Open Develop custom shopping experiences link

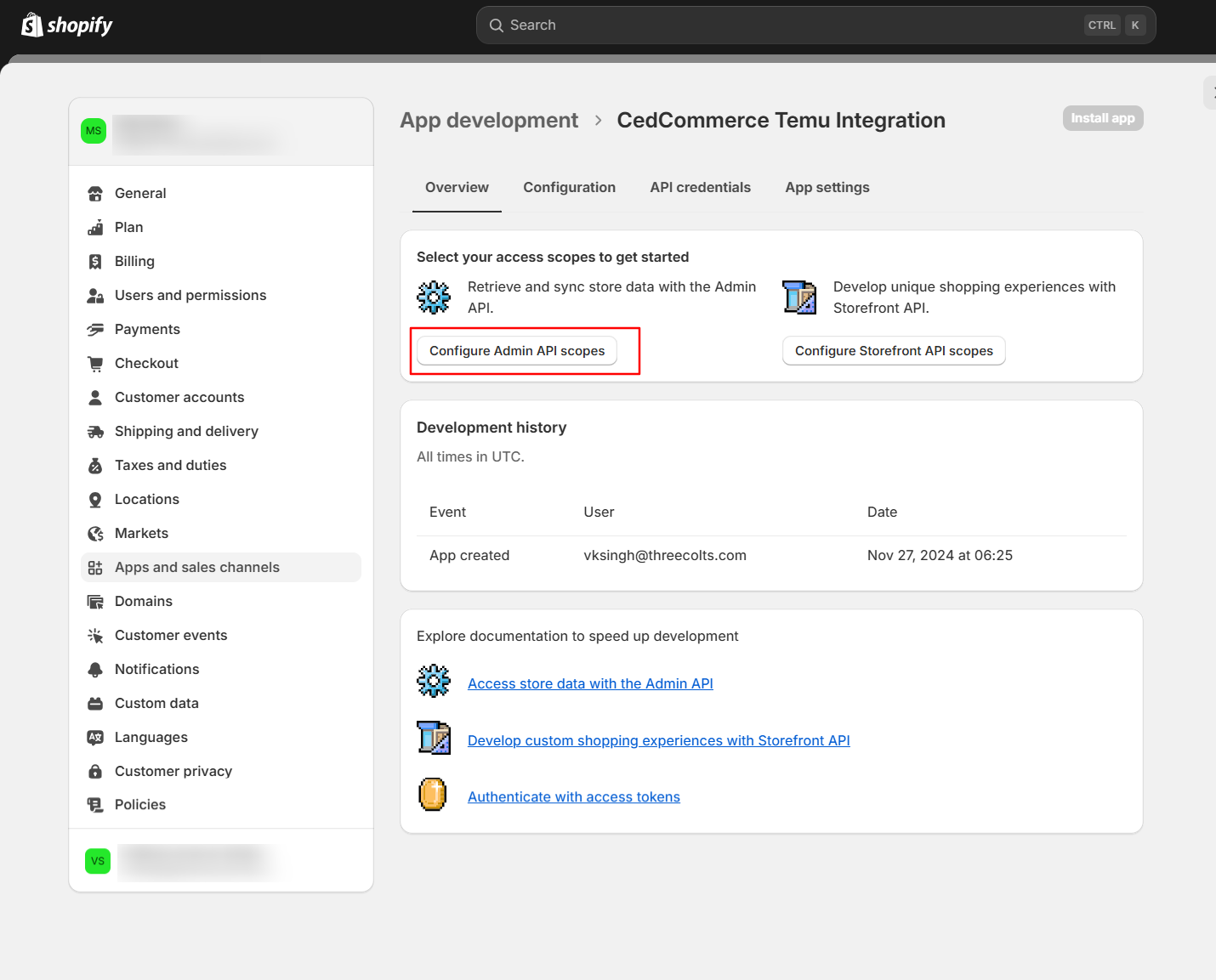(x=659, y=740)
